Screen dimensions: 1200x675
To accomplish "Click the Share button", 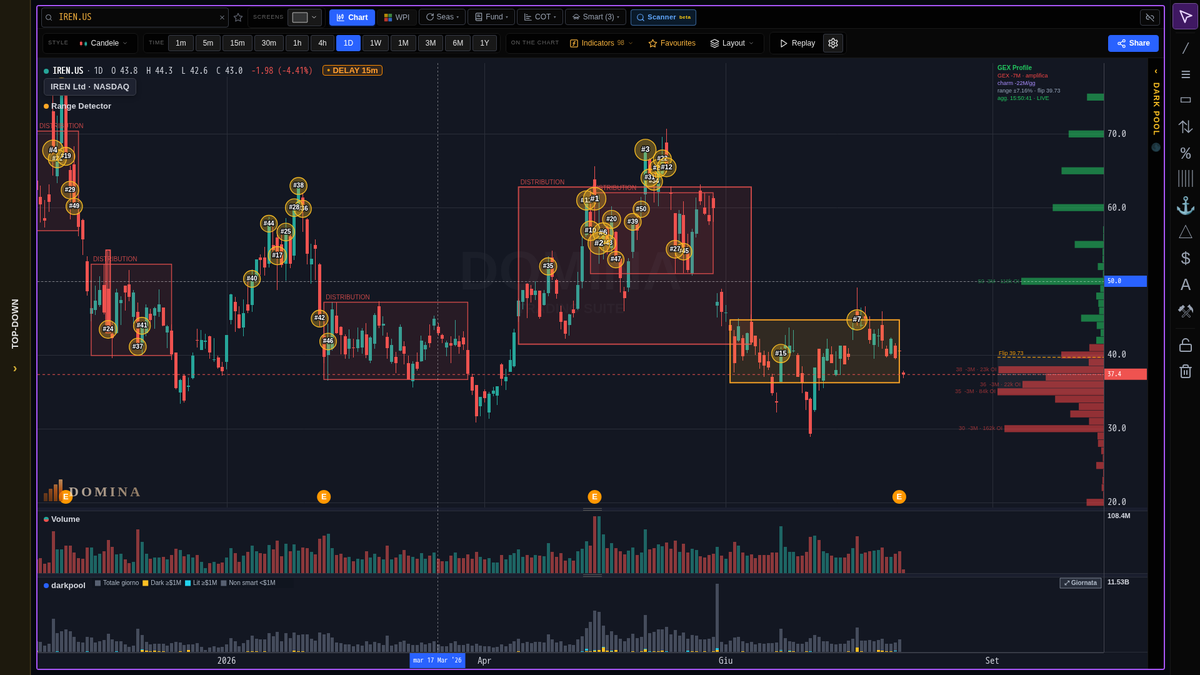I will 1133,43.
